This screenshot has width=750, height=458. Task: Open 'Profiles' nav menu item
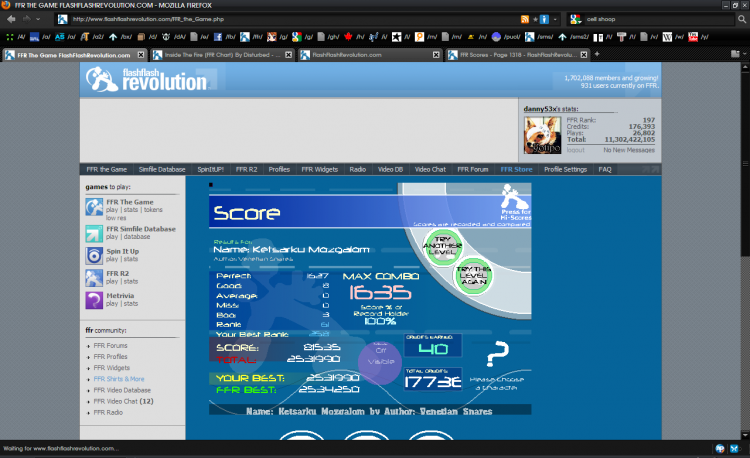click(279, 169)
